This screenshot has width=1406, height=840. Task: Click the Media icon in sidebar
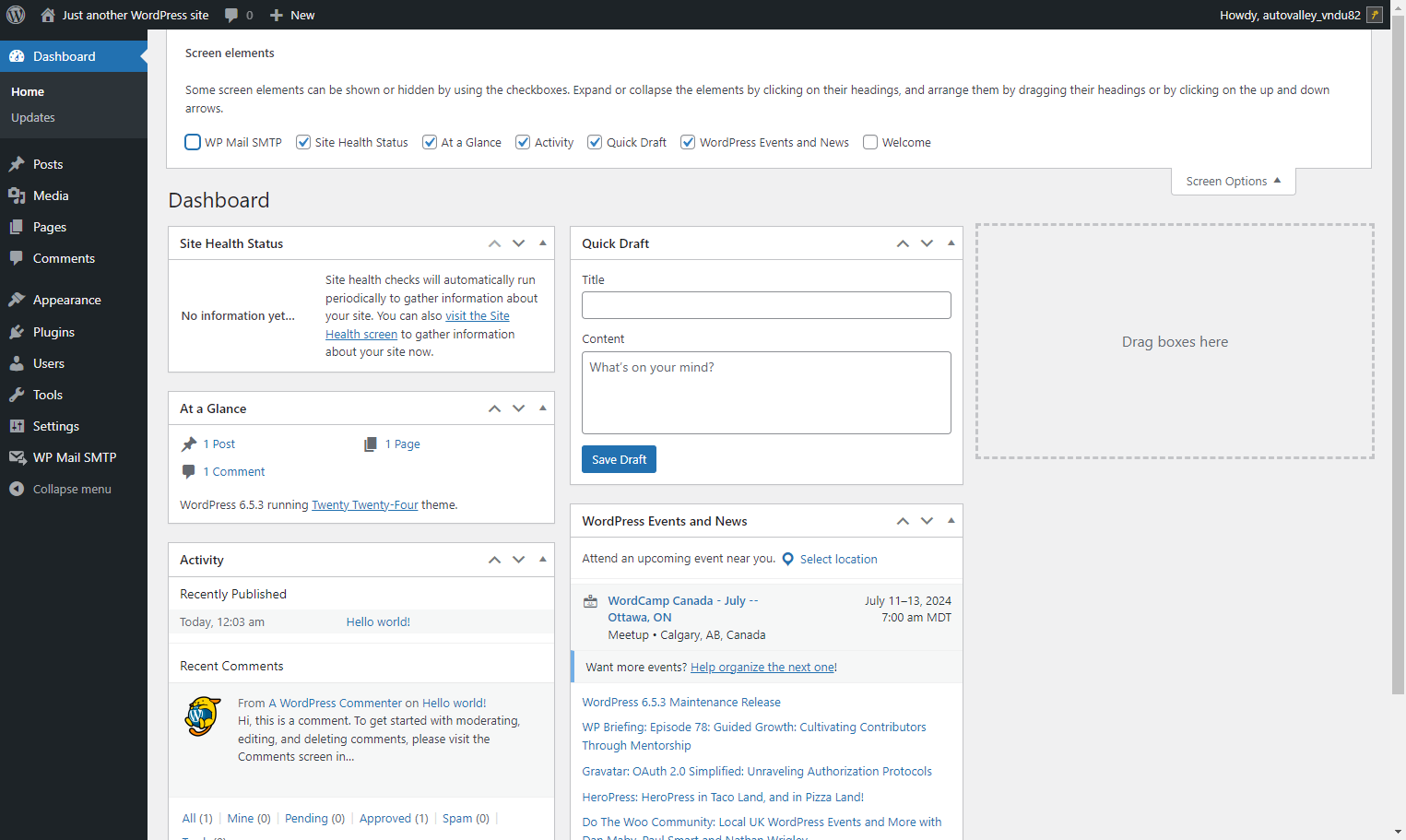[x=17, y=195]
